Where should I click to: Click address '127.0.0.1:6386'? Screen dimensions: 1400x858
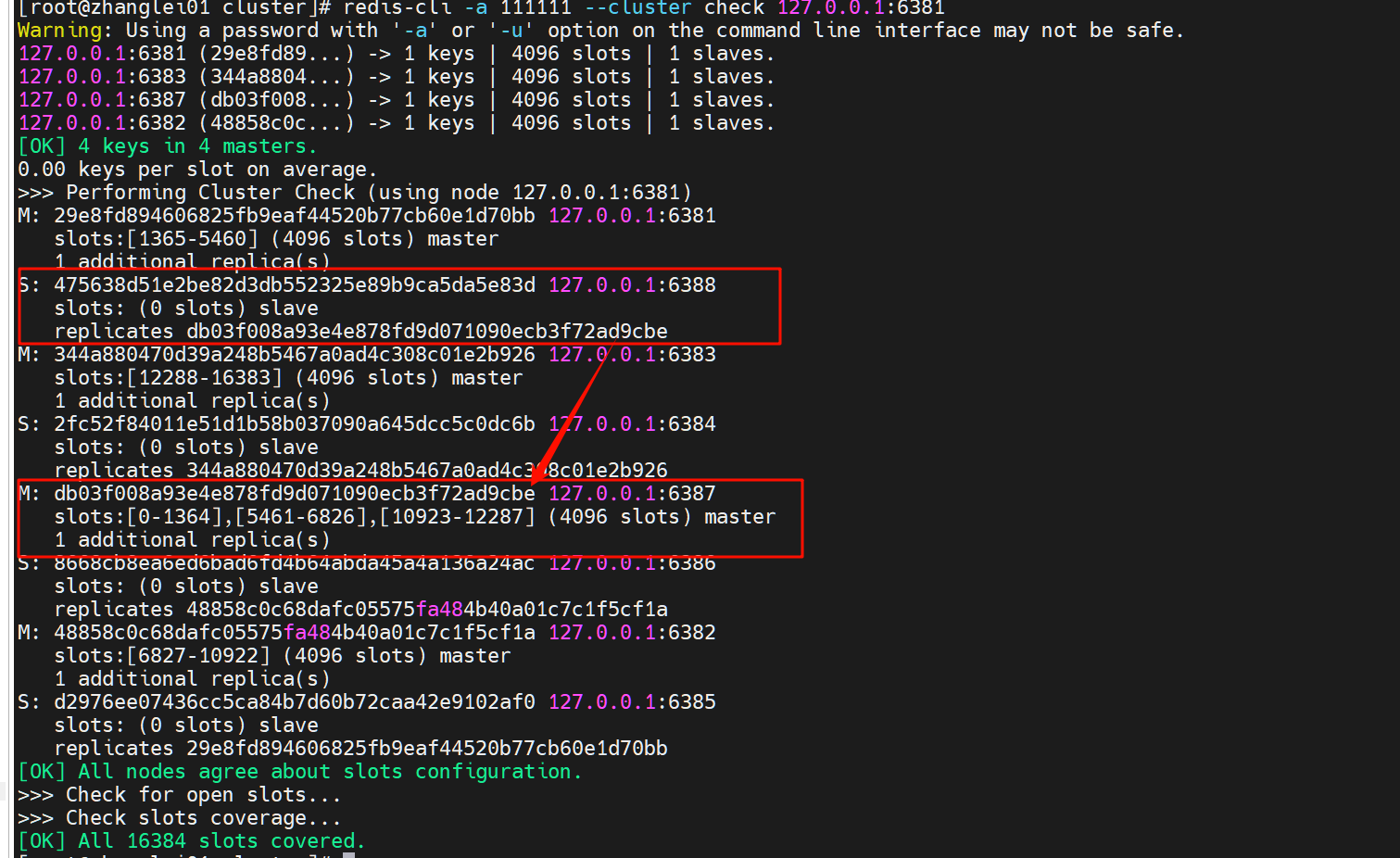click(x=632, y=563)
